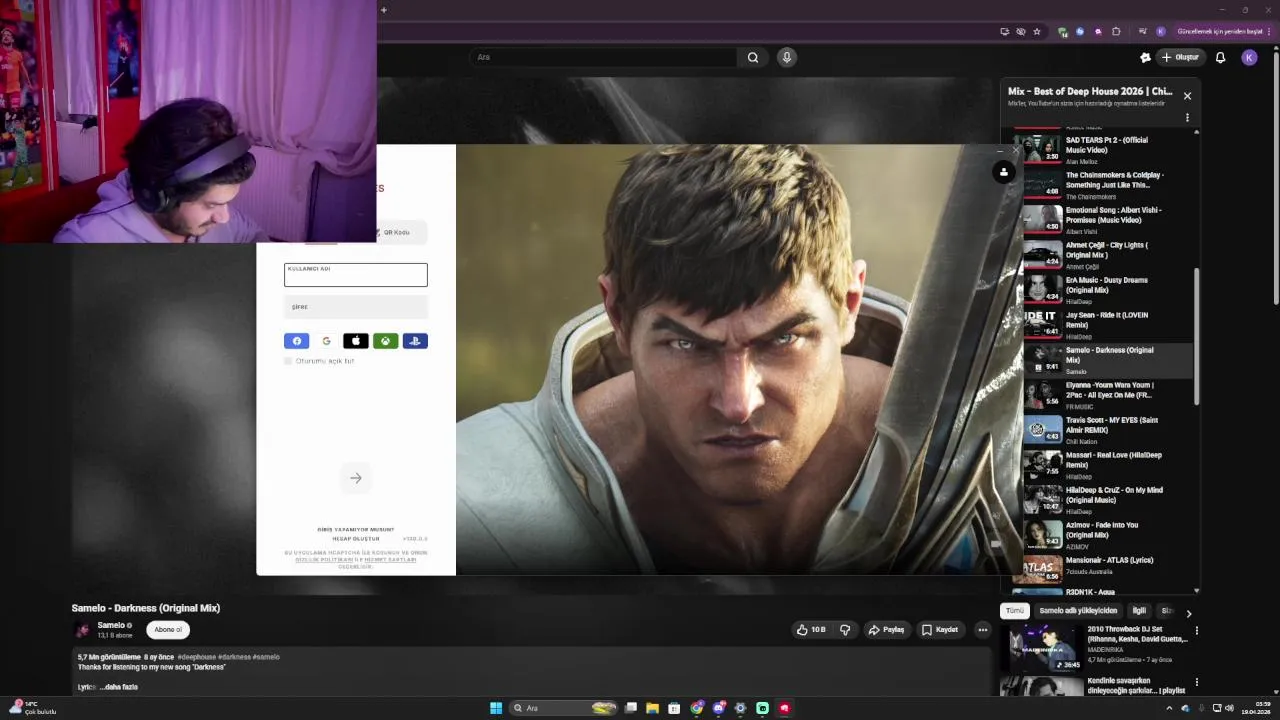
Task: Click into the YouTube 'Ara' search box
Action: pos(605,57)
